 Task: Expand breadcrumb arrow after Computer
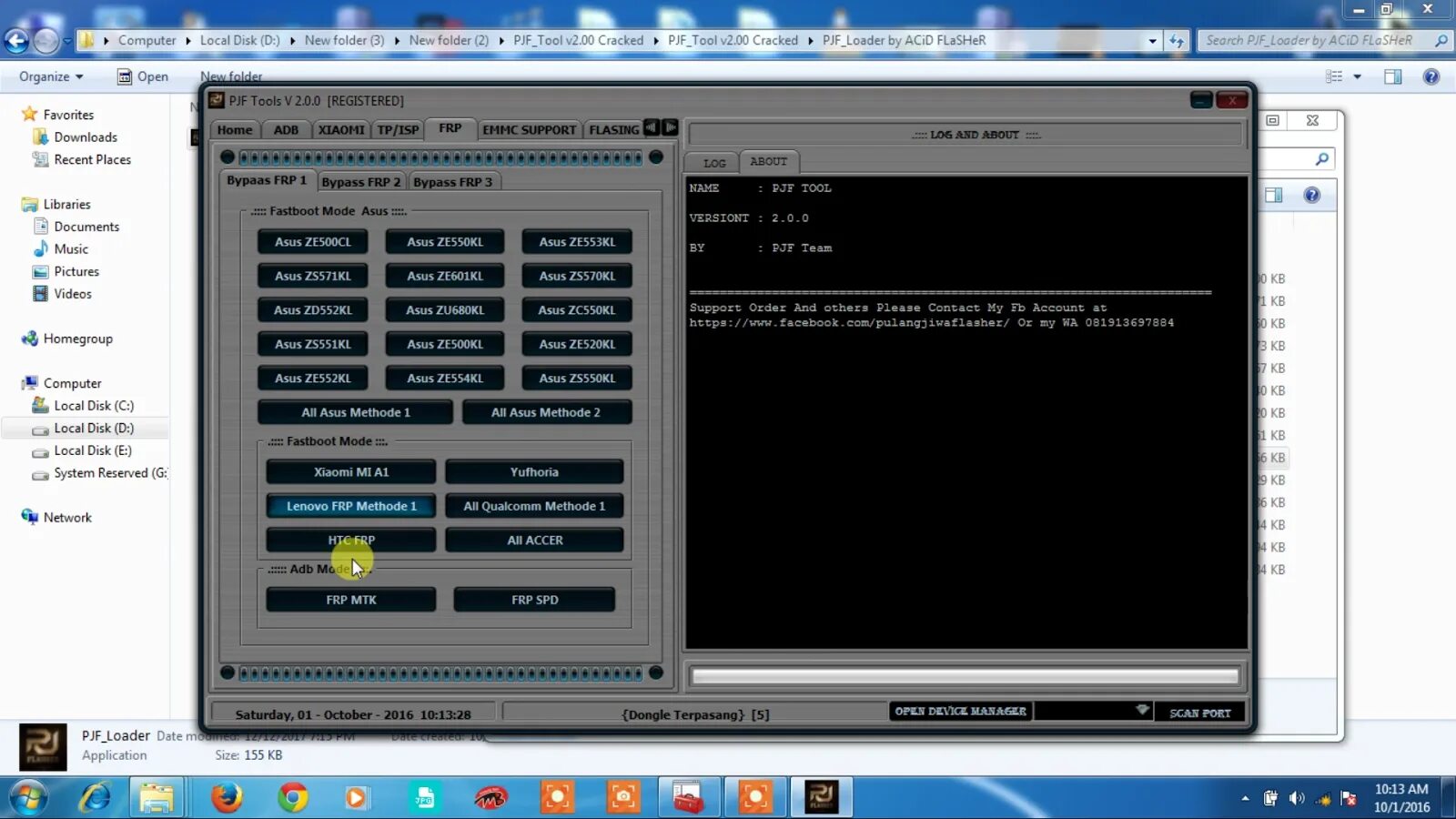(x=188, y=41)
